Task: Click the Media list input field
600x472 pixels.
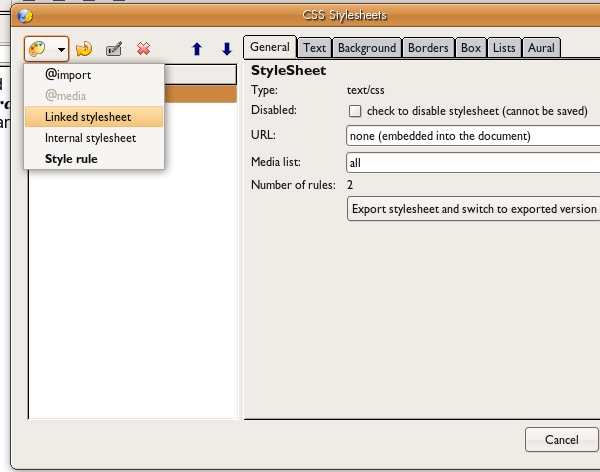Action: click(x=472, y=162)
